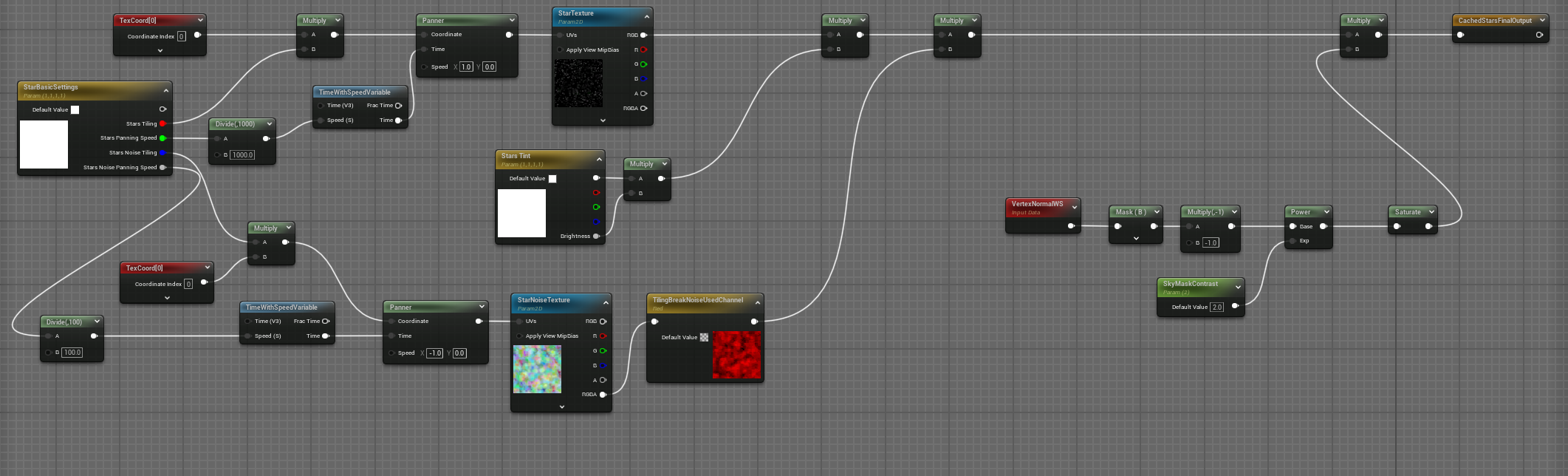Image resolution: width=1568 pixels, height=476 pixels.
Task: Click the RGBA output pin of StarNoiseTexture
Action: (x=603, y=395)
